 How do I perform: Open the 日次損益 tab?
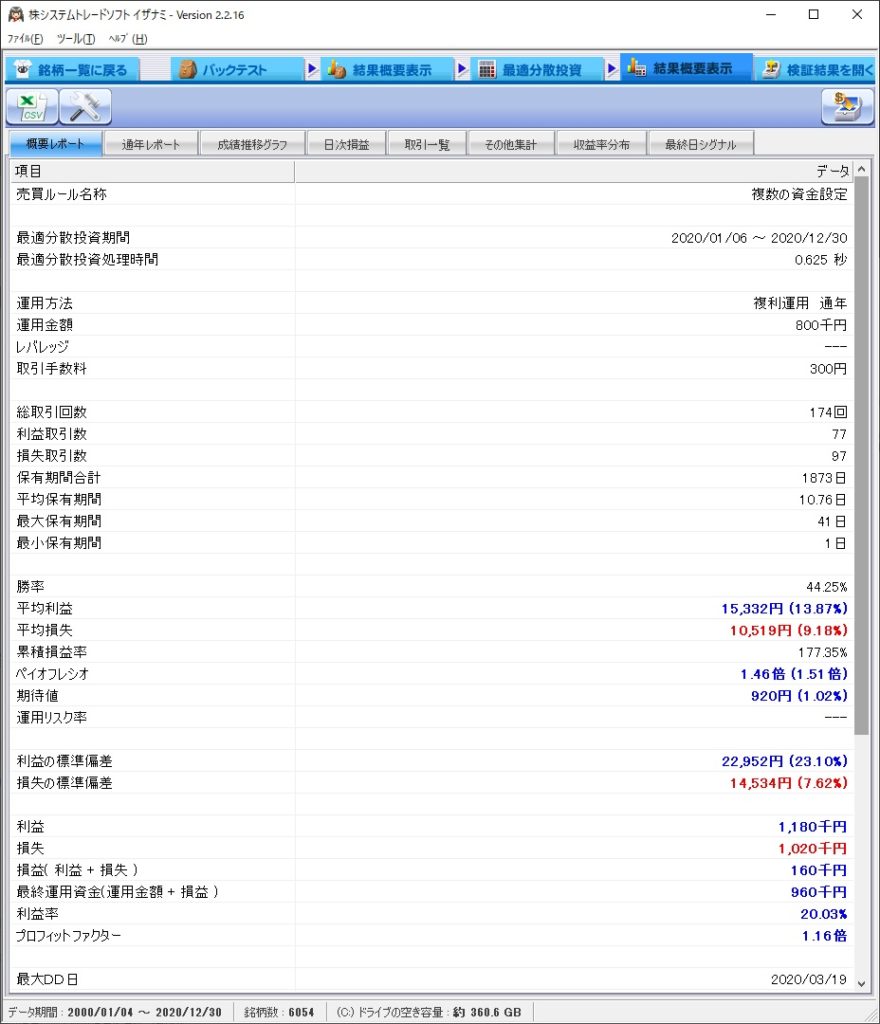pos(346,145)
